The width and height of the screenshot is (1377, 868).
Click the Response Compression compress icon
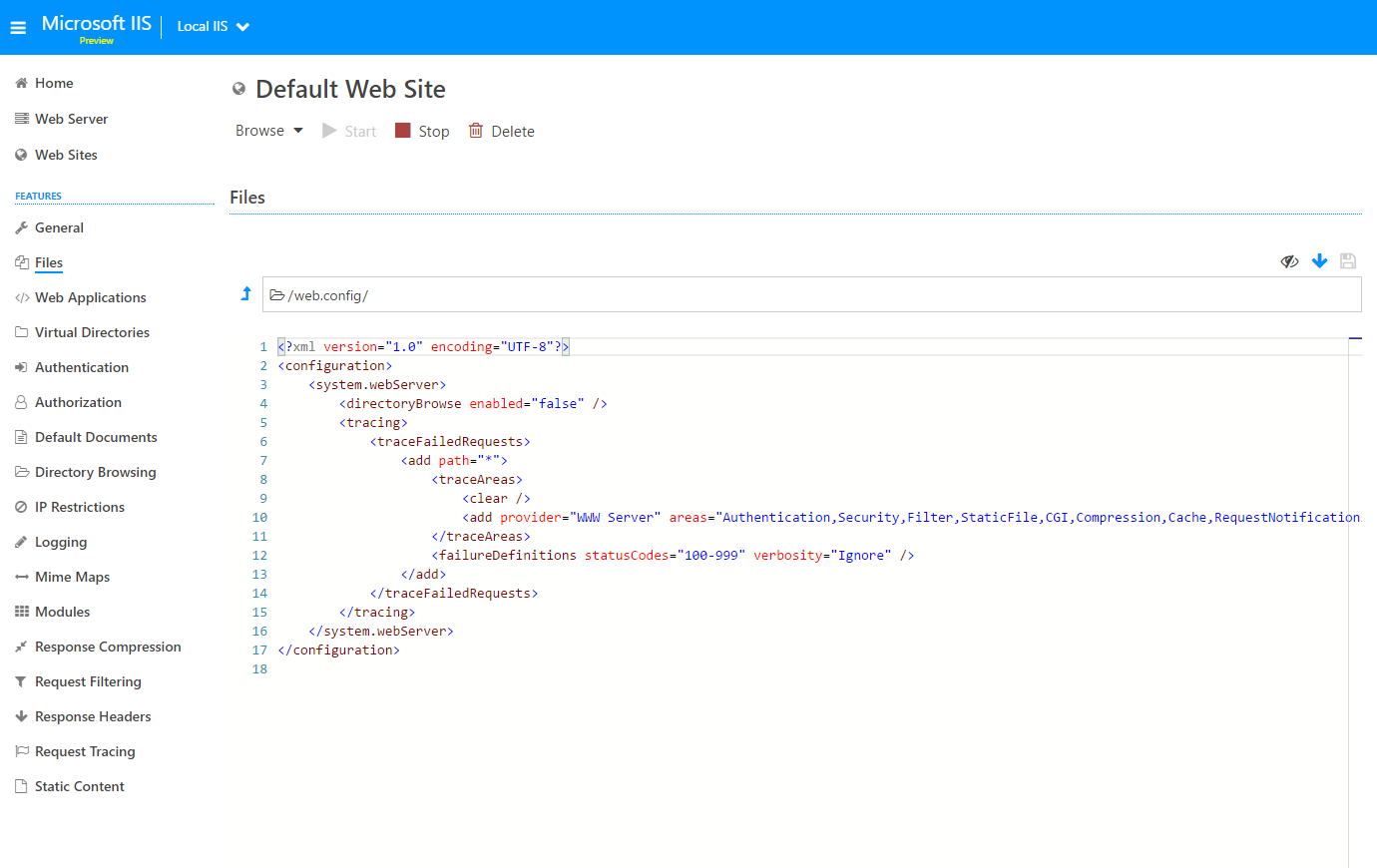(x=21, y=647)
